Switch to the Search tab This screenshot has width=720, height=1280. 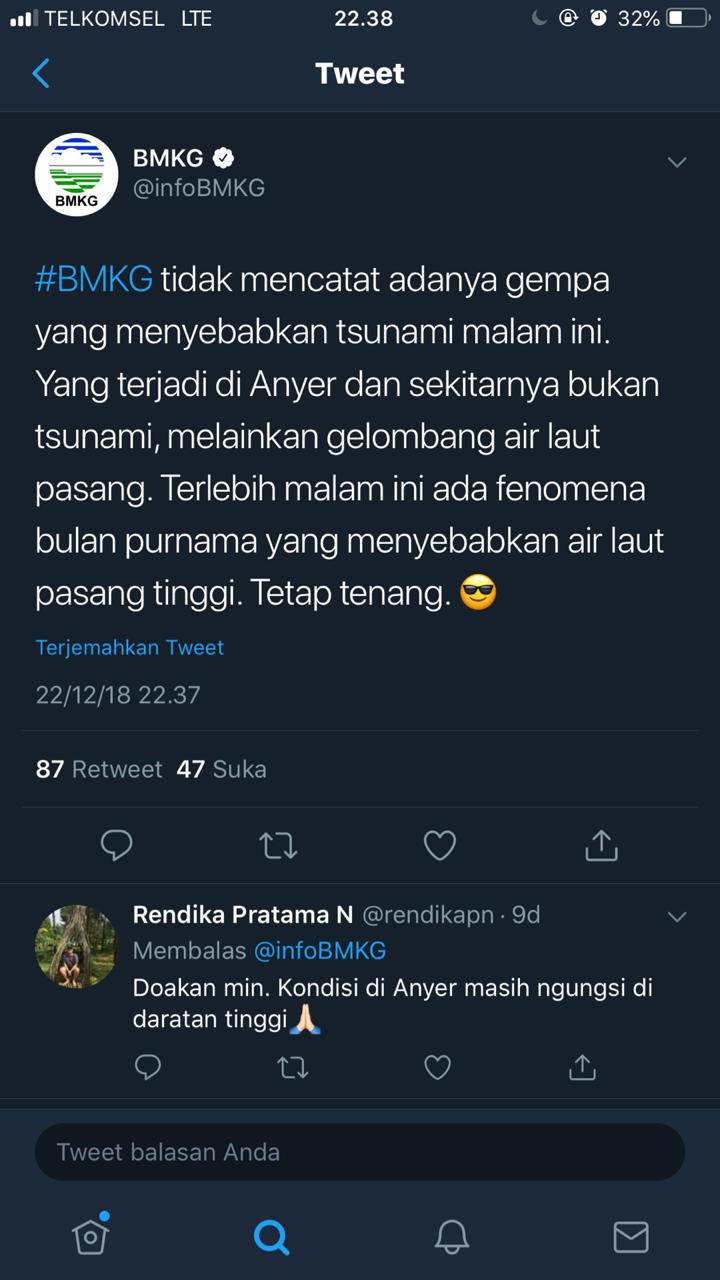(x=270, y=1237)
